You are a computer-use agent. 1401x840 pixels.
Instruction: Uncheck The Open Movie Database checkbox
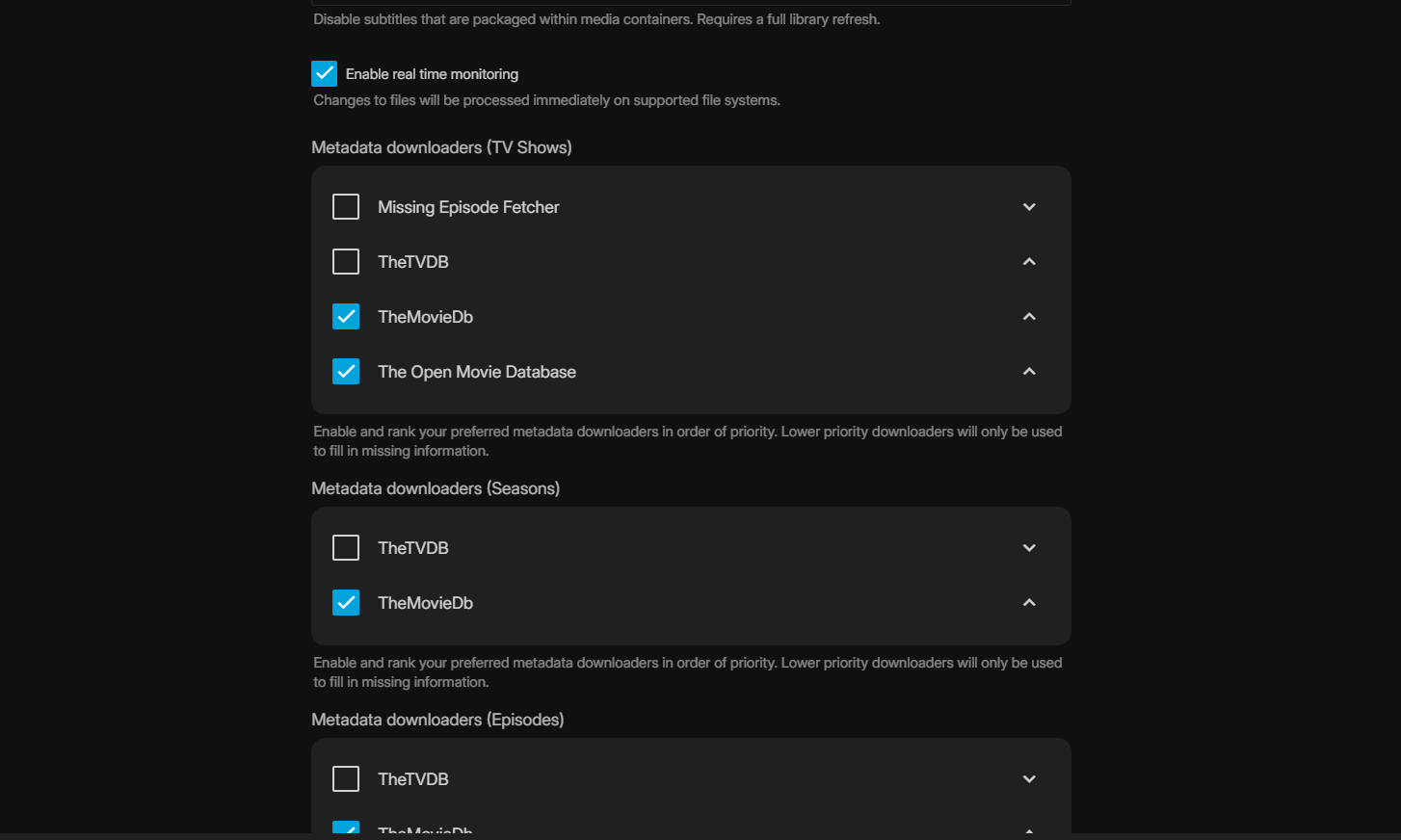(346, 372)
